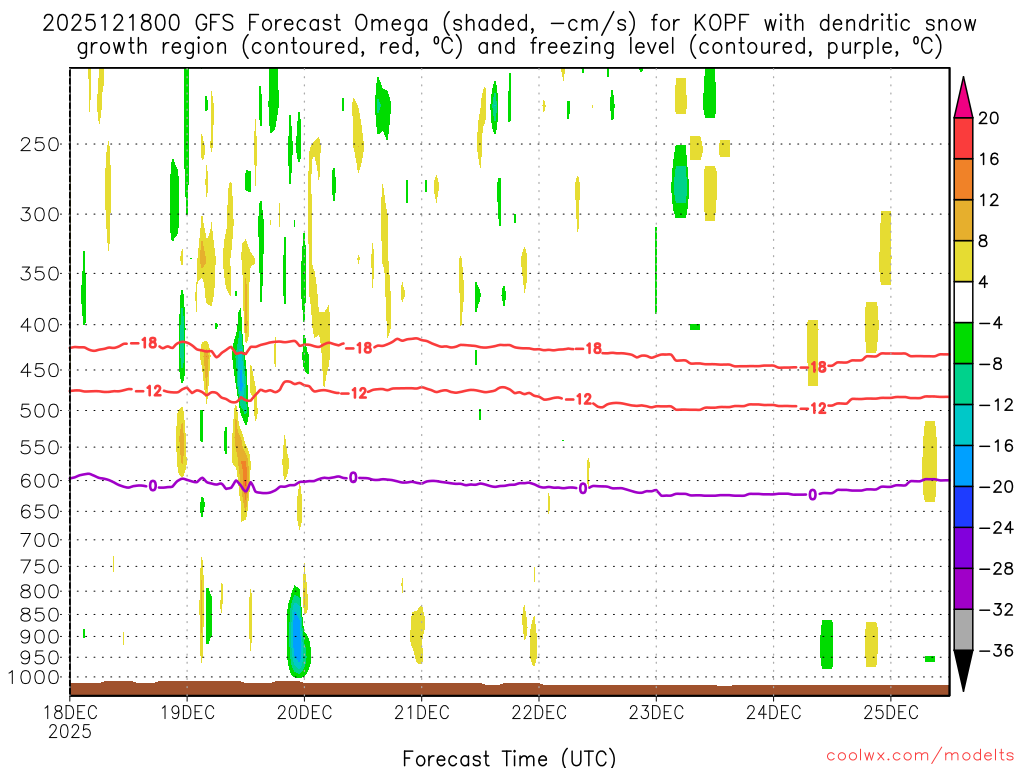Click the 20DEC date label on x-axis

(304, 712)
